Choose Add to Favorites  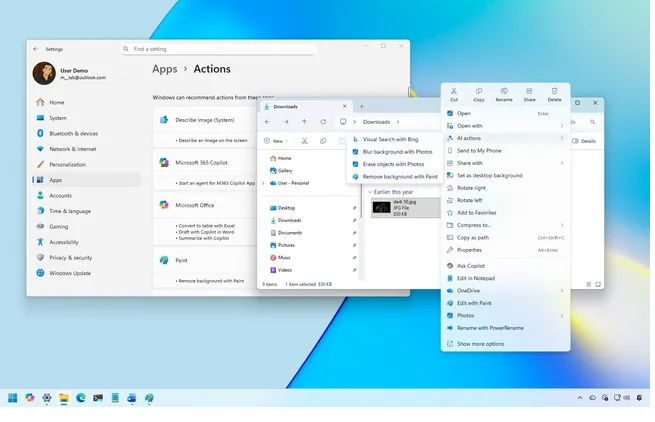pos(505,213)
